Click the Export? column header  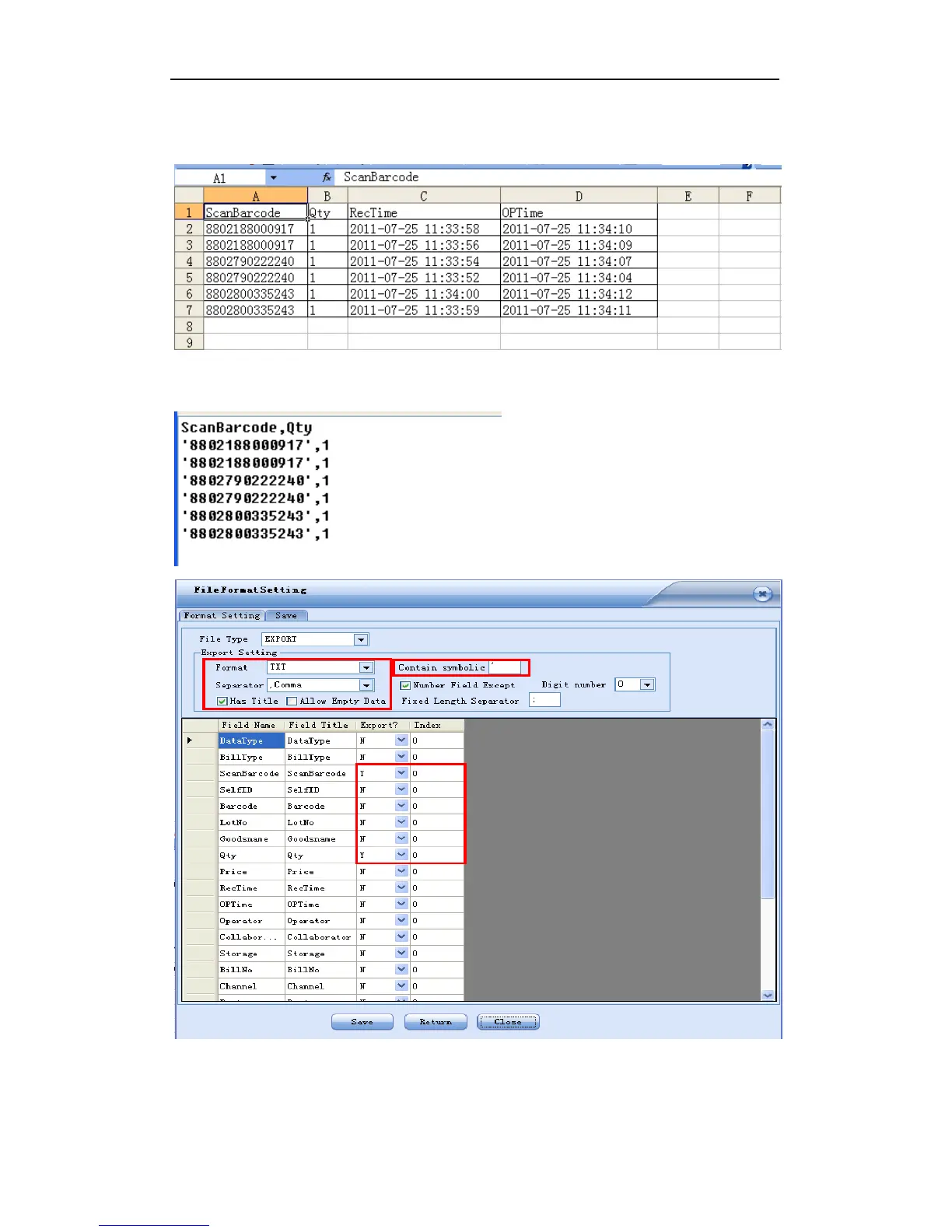click(383, 725)
